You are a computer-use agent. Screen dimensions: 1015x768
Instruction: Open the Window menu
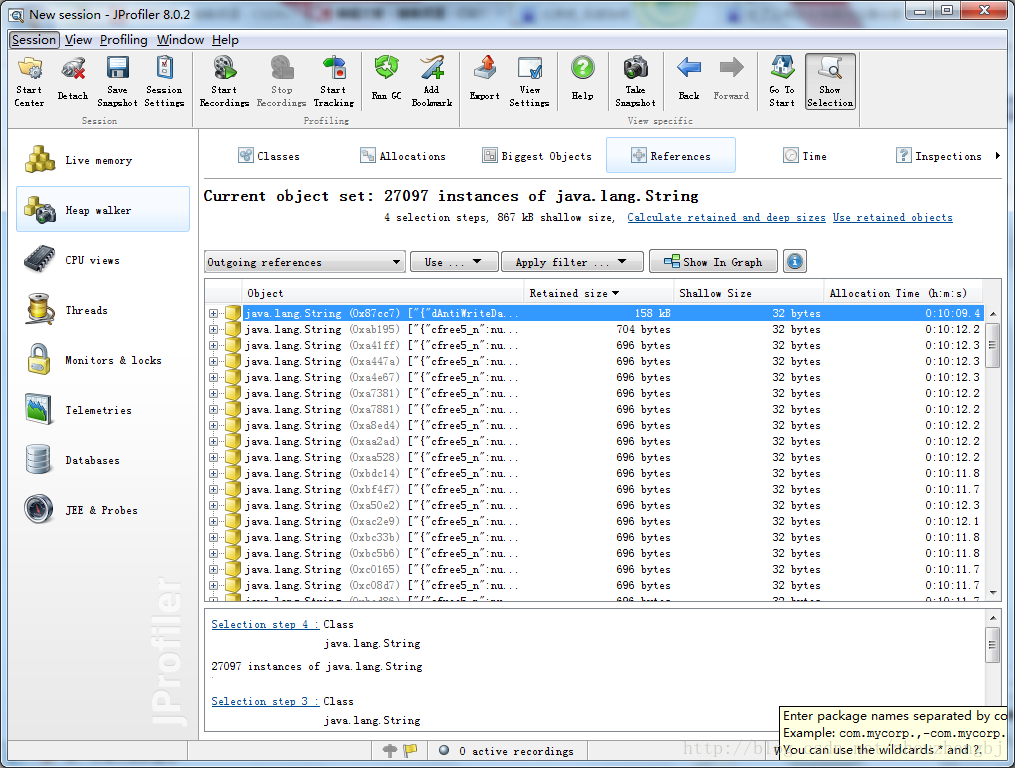(180, 40)
